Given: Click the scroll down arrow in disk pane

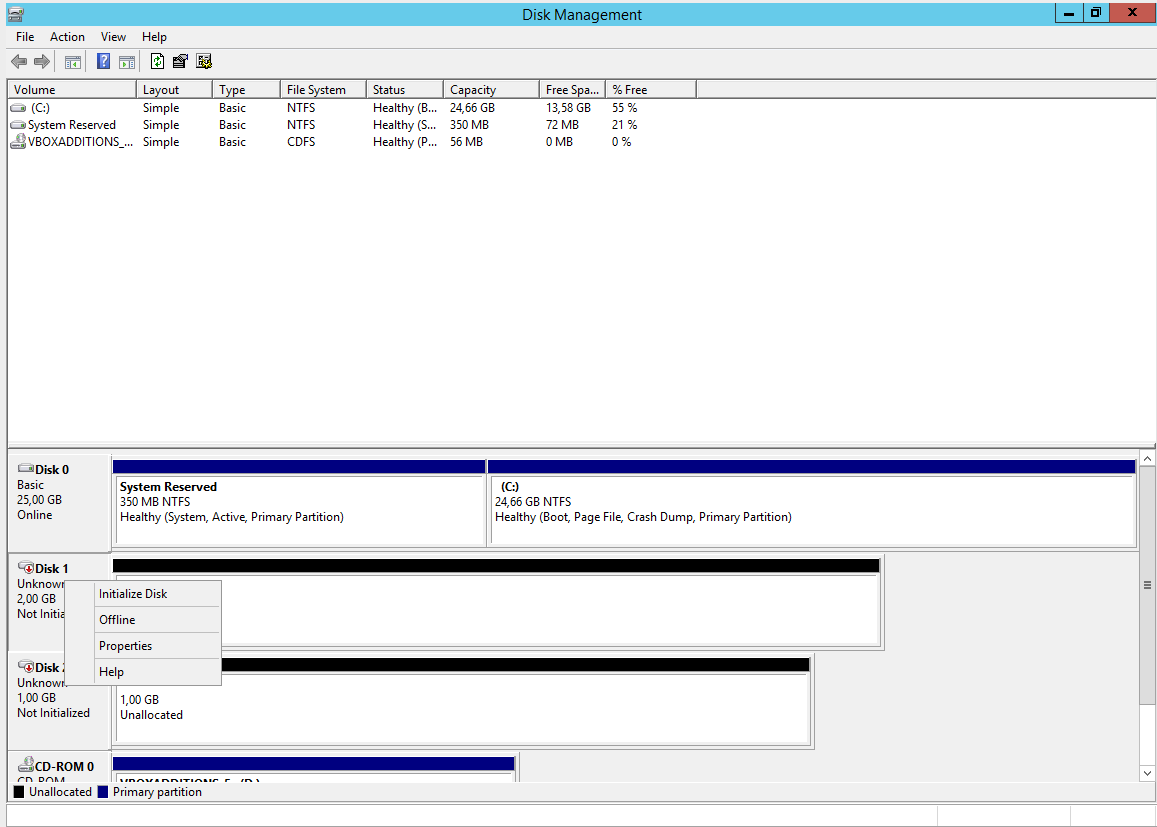Looking at the screenshot, I should (x=1147, y=773).
